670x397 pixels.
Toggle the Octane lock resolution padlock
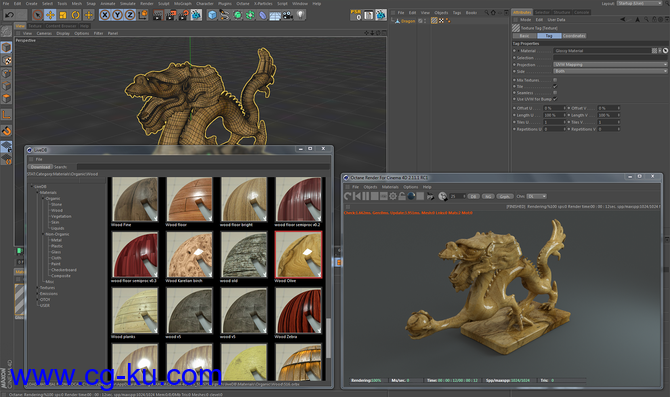click(x=402, y=196)
